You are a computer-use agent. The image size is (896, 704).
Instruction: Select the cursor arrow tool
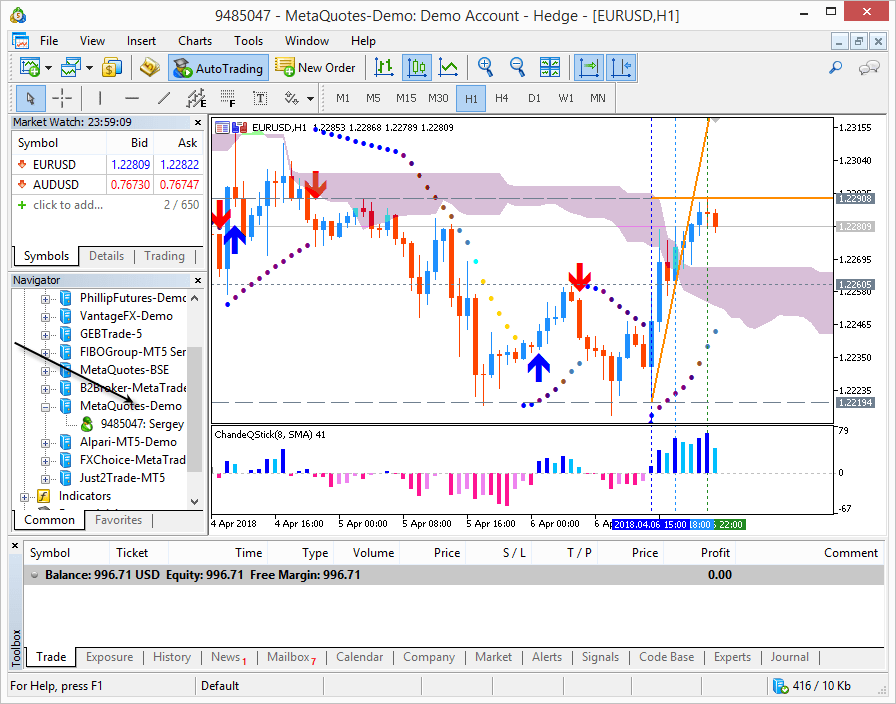coord(31,98)
